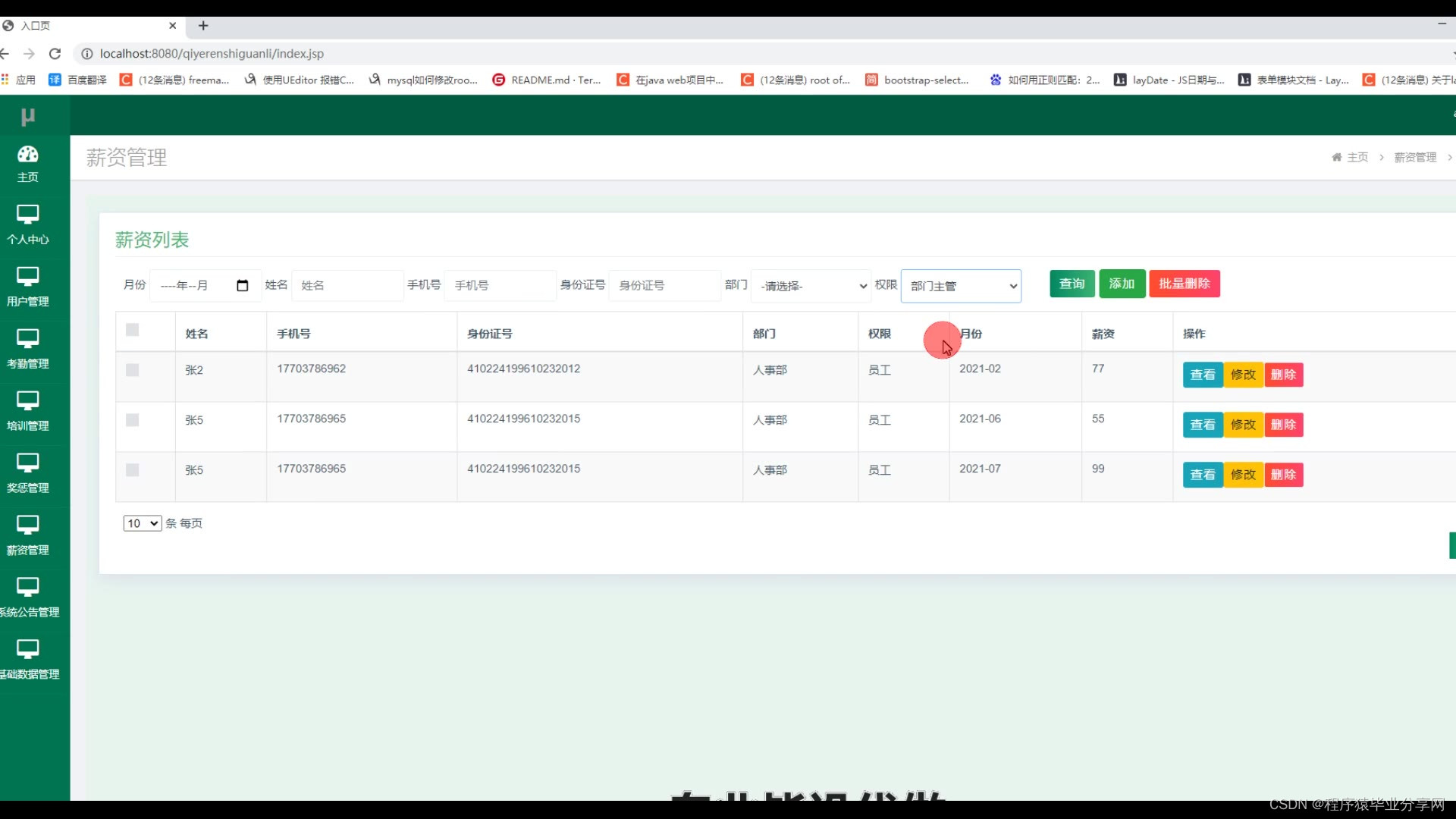Click the red 批量删除 button
The width and height of the screenshot is (1456, 819).
(1184, 284)
